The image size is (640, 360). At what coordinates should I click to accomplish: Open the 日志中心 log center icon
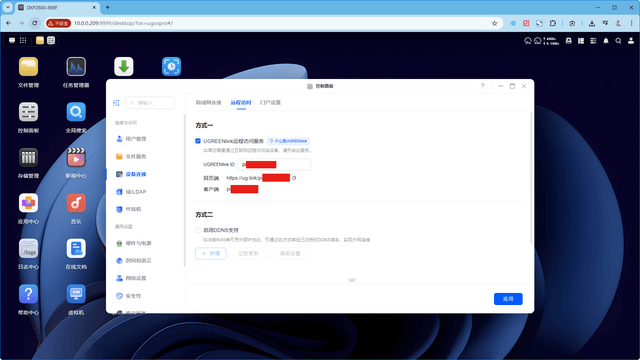coord(28,249)
